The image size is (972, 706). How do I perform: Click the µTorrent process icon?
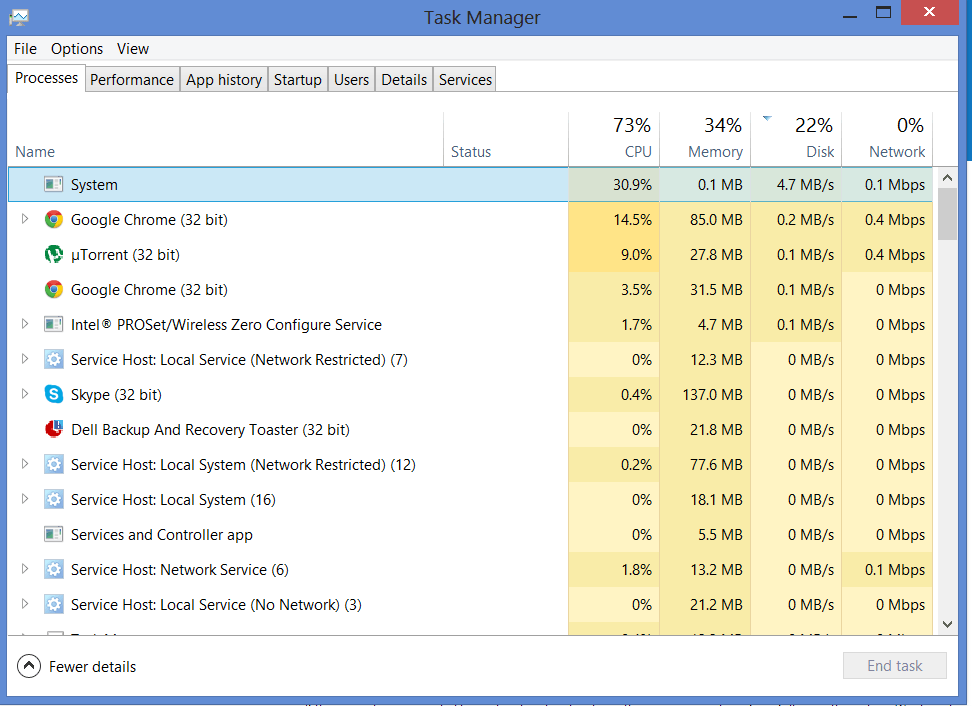[x=54, y=254]
